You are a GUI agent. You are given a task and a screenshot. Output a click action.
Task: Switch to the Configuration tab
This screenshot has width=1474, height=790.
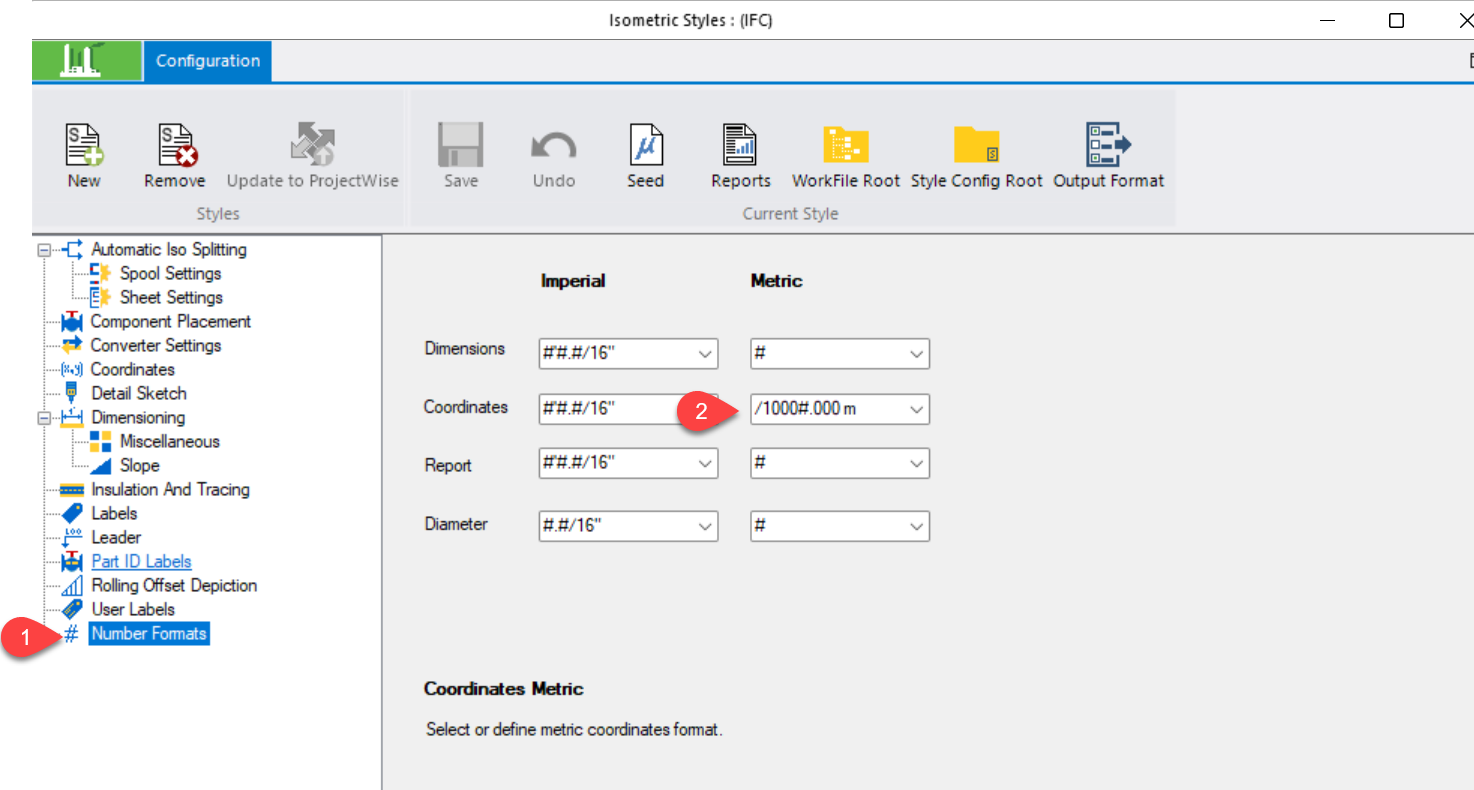(207, 61)
